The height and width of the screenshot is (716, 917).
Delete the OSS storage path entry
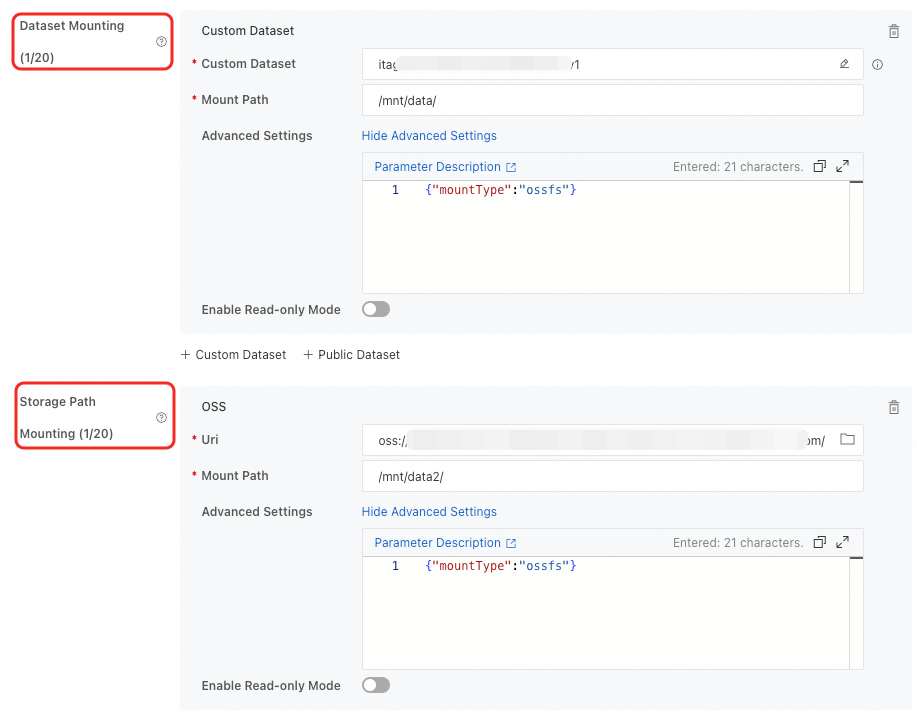click(894, 408)
